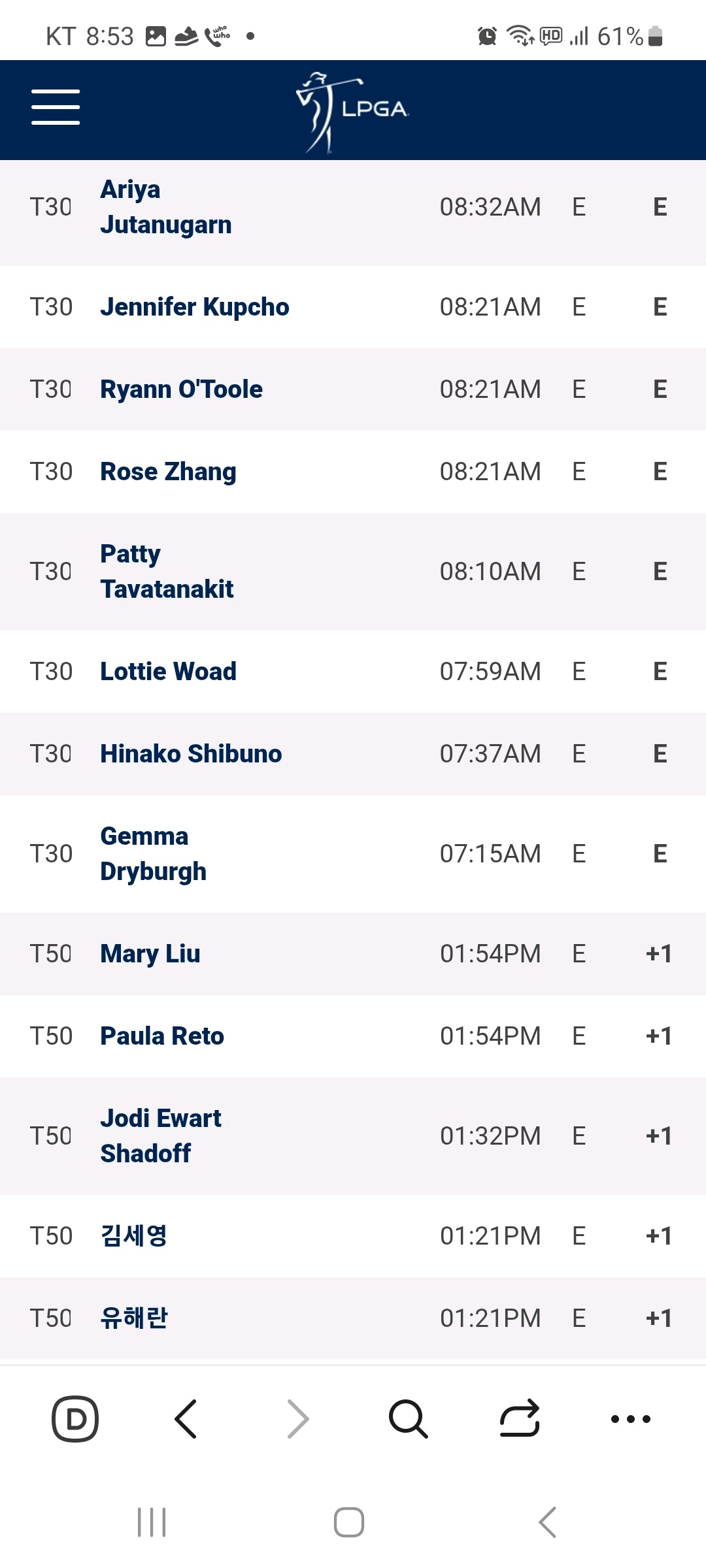This screenshot has height=1568, width=706.
Task: Tap Android home button
Action: point(349,1522)
